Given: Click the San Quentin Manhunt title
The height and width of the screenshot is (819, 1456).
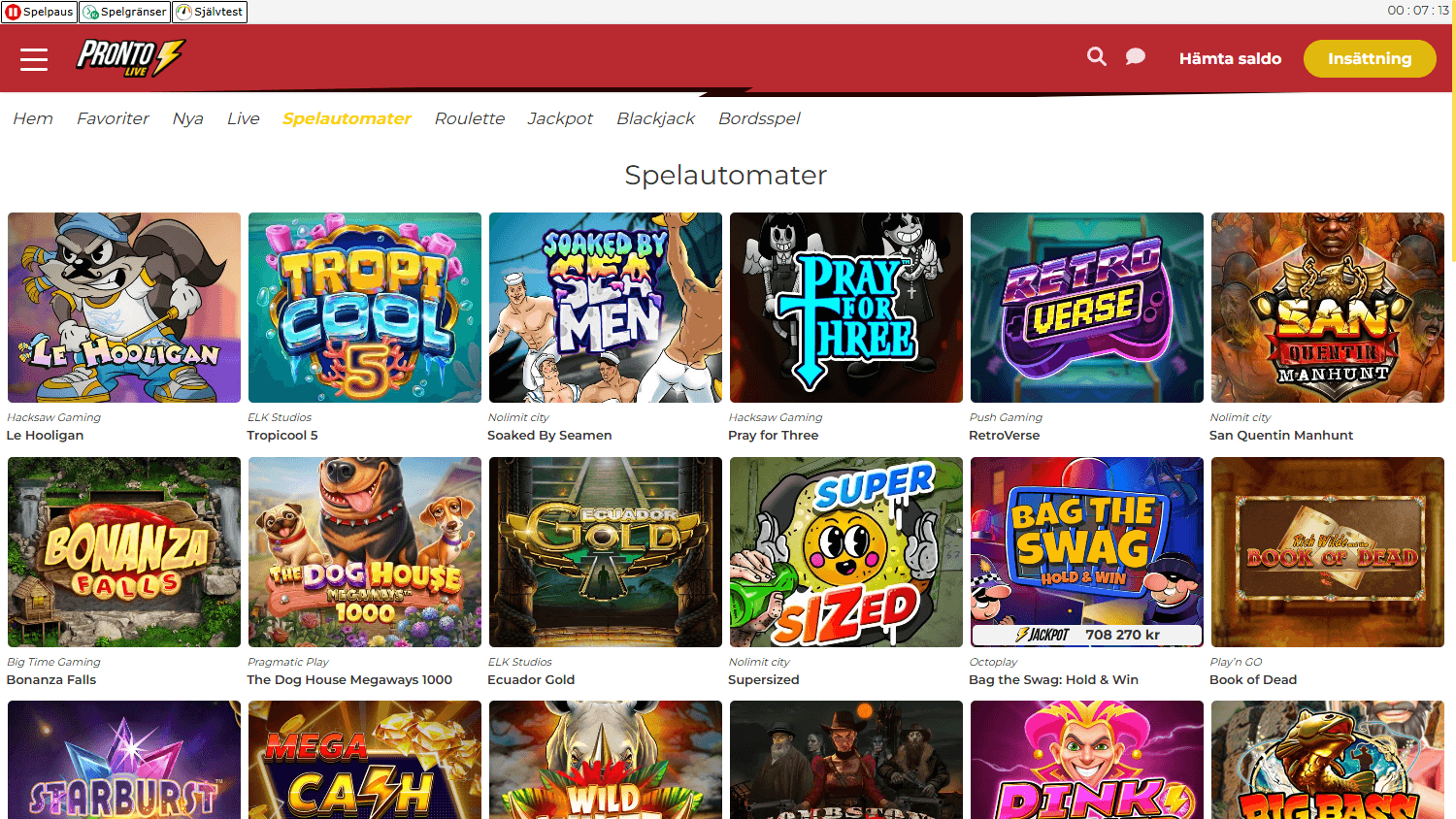Looking at the screenshot, I should pos(1281,435).
